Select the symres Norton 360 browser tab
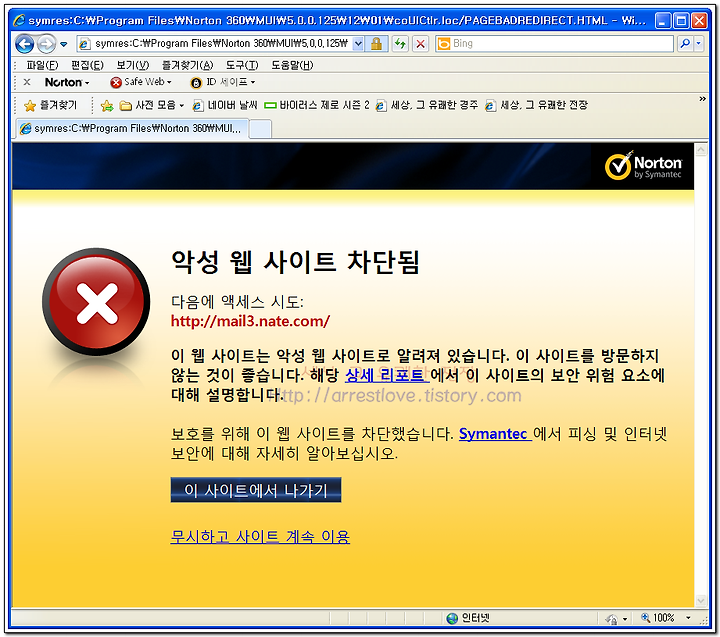The width and height of the screenshot is (720, 637). click(x=132, y=129)
